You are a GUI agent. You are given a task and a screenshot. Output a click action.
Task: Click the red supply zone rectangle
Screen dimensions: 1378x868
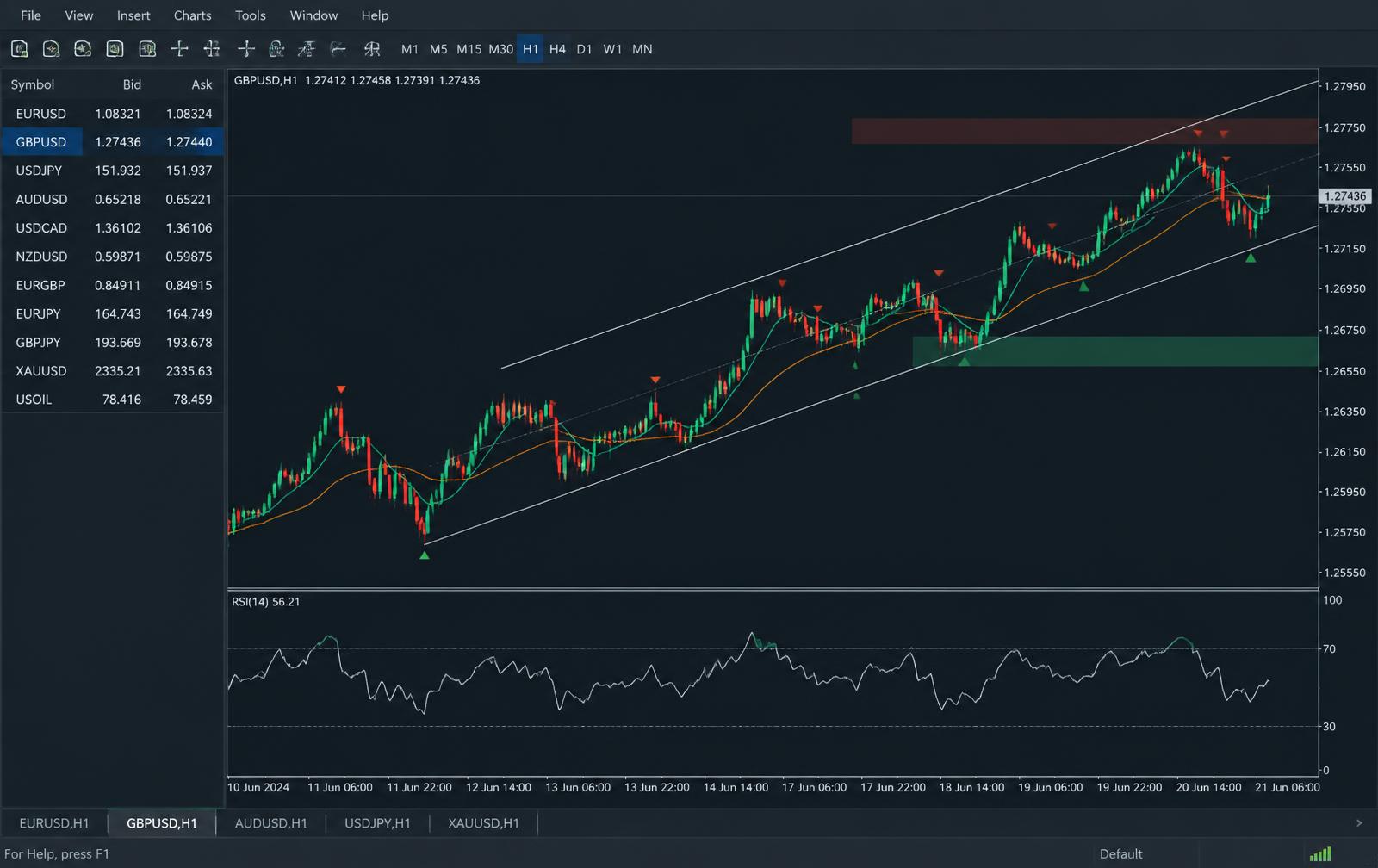click(1084, 131)
